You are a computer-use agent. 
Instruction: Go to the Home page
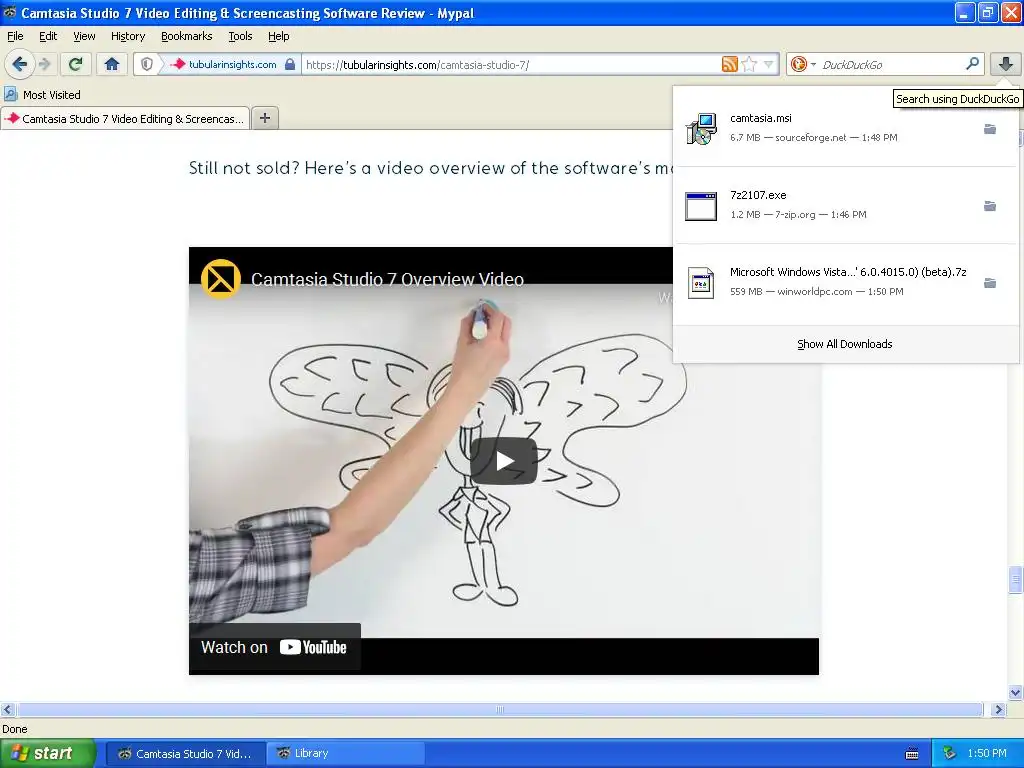pyautogui.click(x=112, y=64)
